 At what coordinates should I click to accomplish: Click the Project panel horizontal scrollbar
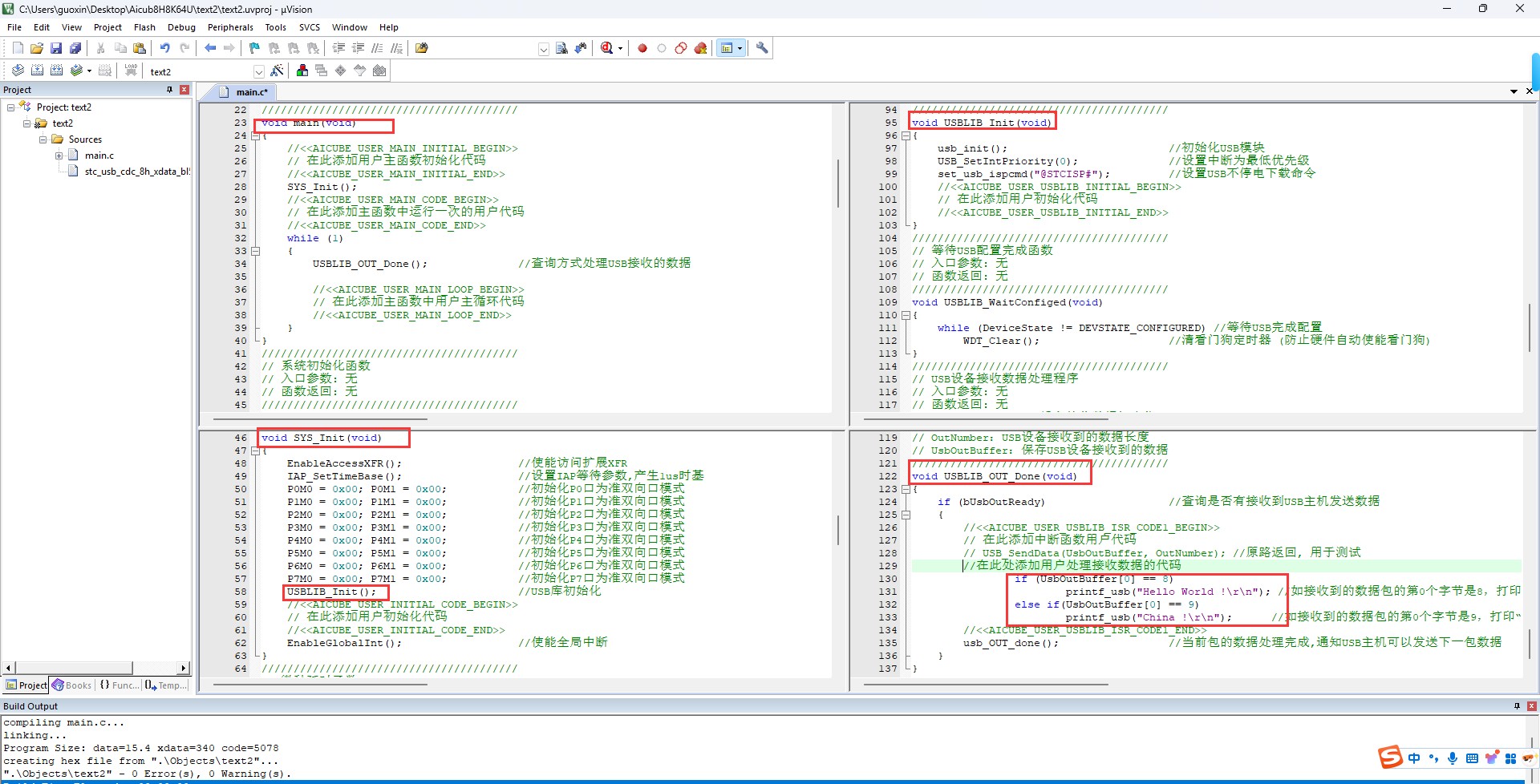[x=96, y=668]
